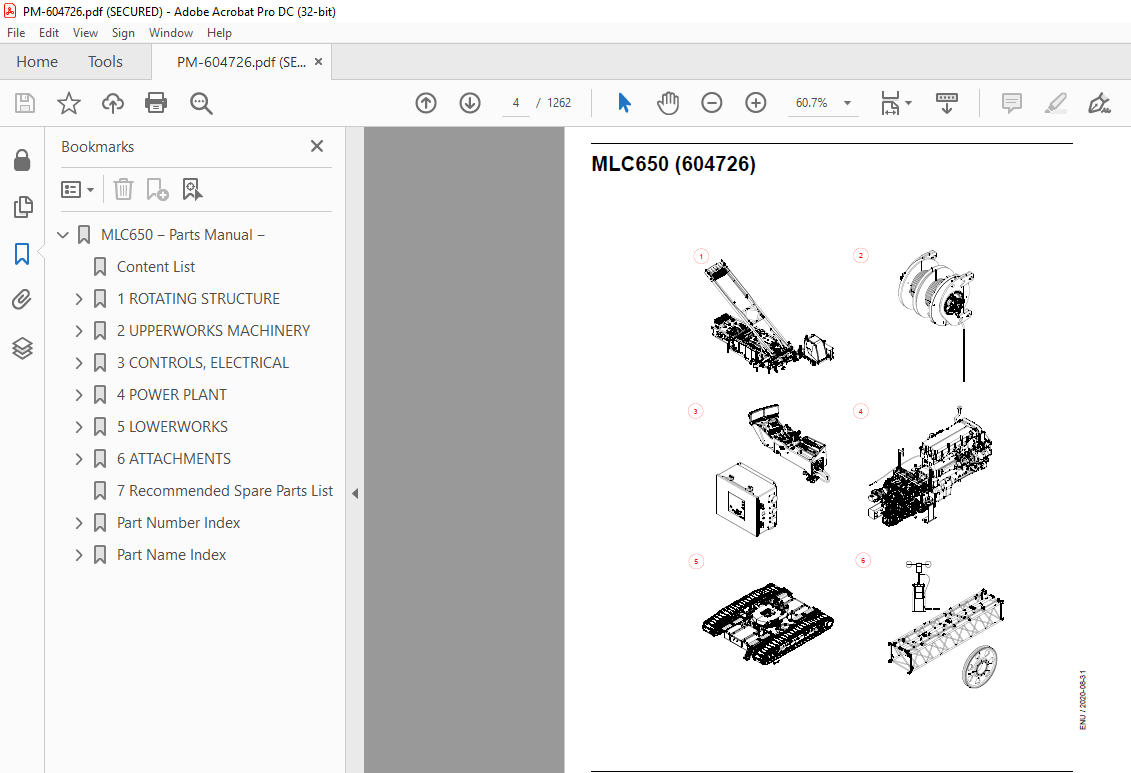Open the bookmarks options menu dropdown
Screen dimensions: 1131x773
tap(77, 189)
